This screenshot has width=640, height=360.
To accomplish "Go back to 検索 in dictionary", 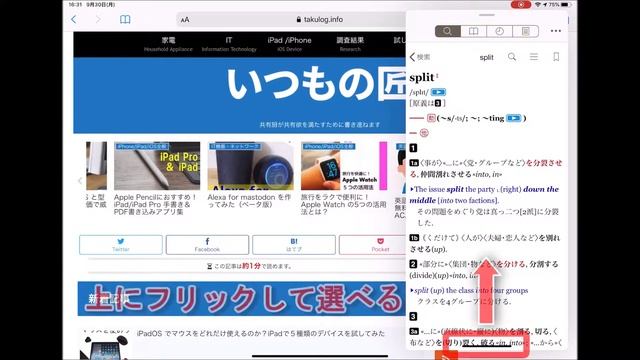I will 420,57.
